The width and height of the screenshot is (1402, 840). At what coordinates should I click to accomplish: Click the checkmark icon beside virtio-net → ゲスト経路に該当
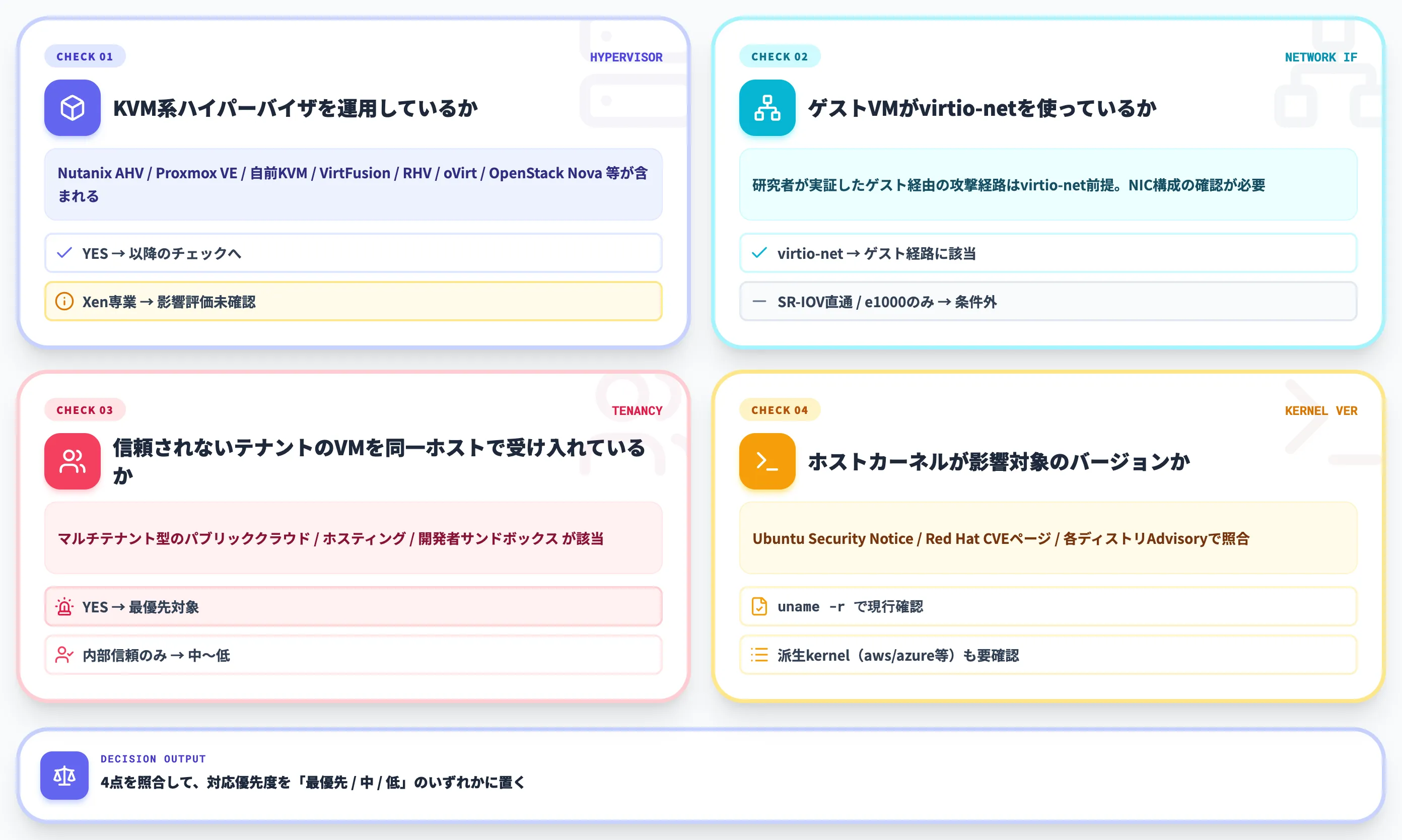click(x=759, y=252)
